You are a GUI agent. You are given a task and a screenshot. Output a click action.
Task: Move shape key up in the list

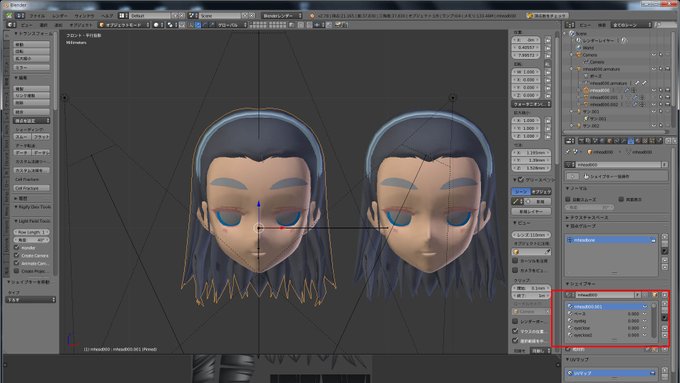(665, 328)
